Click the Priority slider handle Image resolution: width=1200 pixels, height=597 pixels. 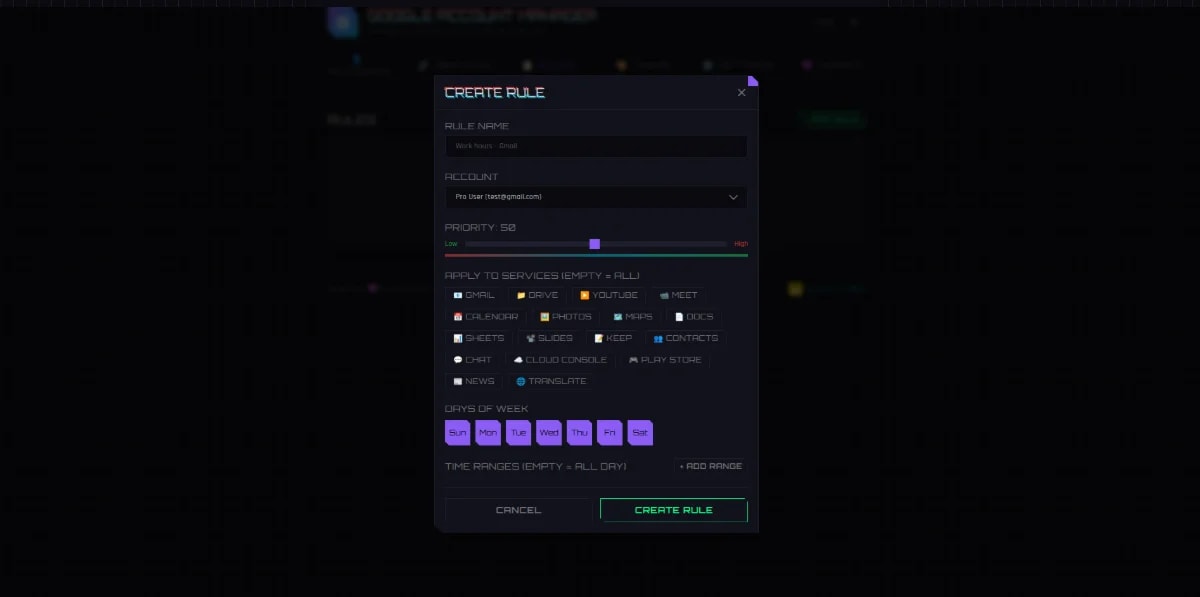click(595, 244)
